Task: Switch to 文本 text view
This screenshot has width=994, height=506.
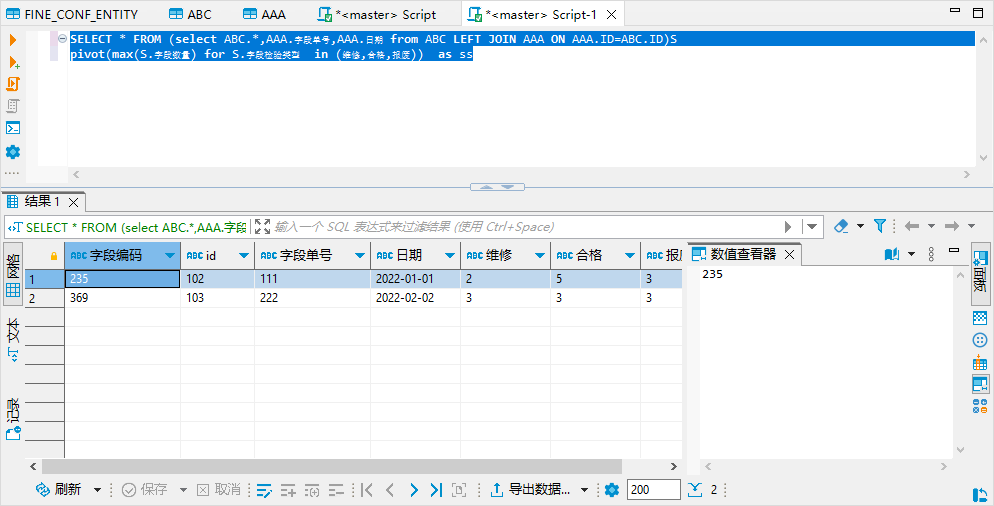Action: [x=13, y=341]
